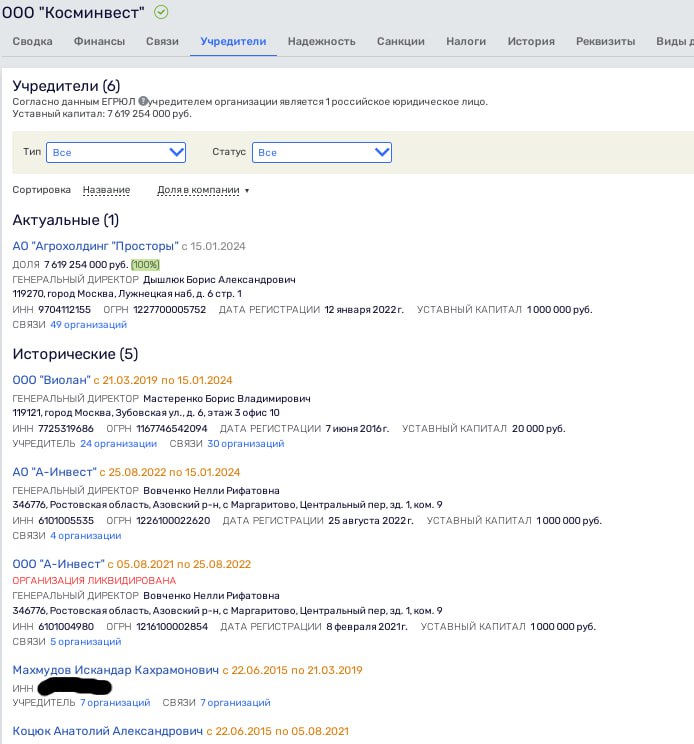The image size is (694, 744).
Task: Go to the Надежность tab
Action: coord(322,41)
